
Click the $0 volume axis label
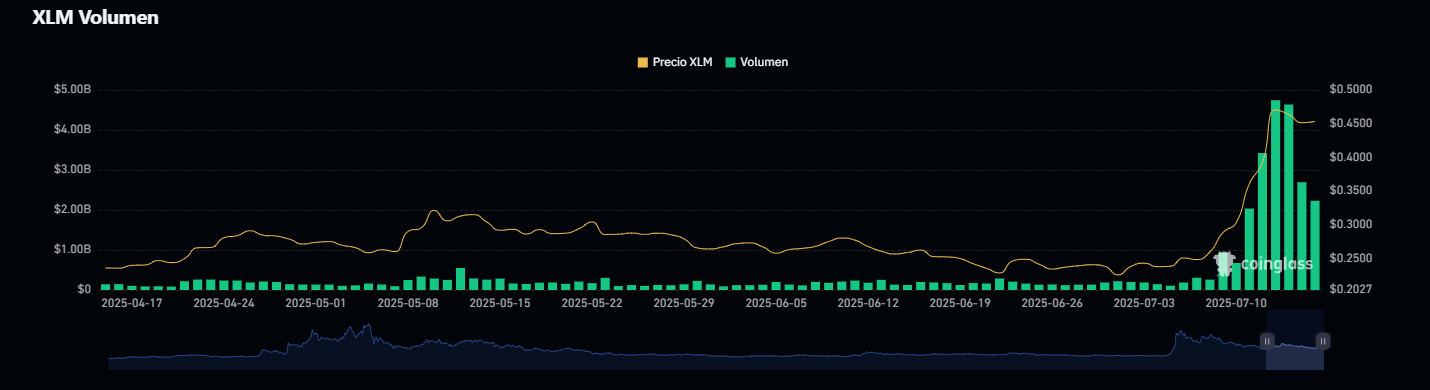(85, 290)
